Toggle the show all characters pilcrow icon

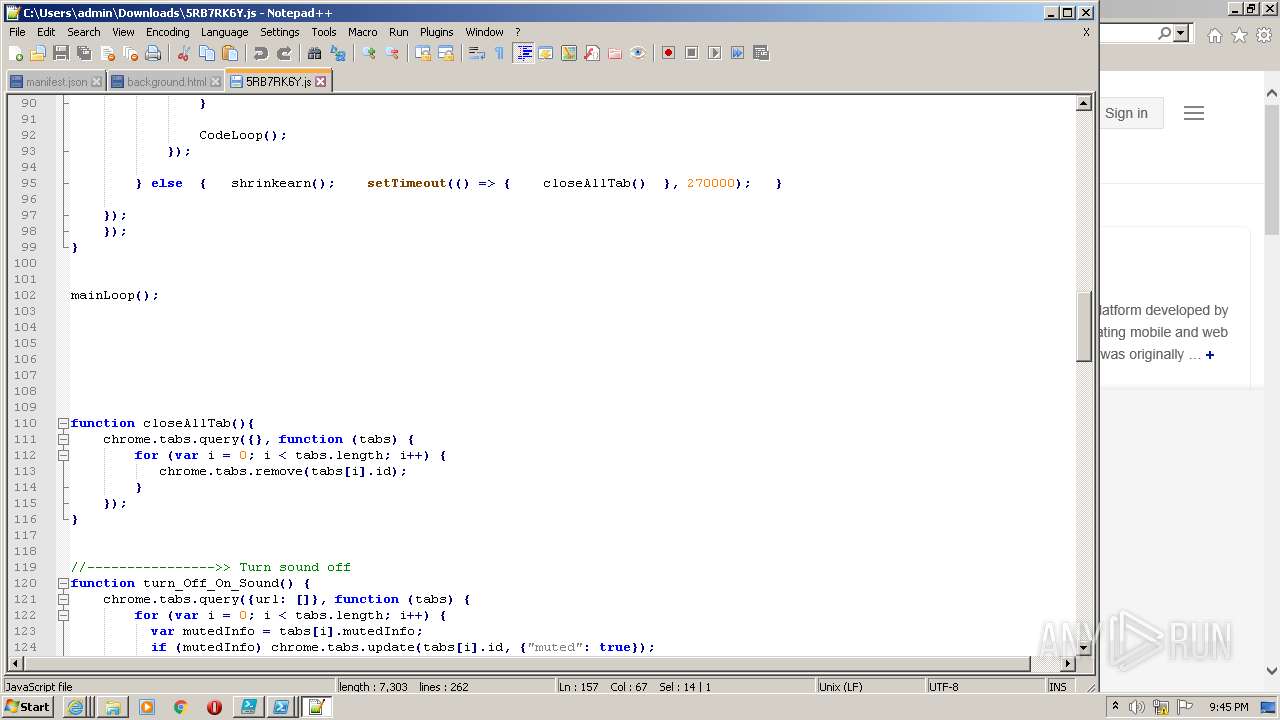(500, 53)
